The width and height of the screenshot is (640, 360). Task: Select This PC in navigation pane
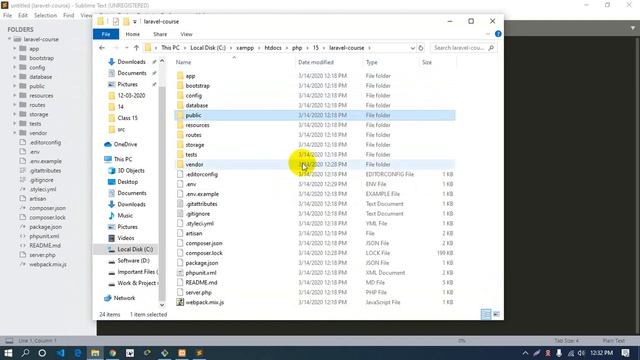(x=122, y=159)
